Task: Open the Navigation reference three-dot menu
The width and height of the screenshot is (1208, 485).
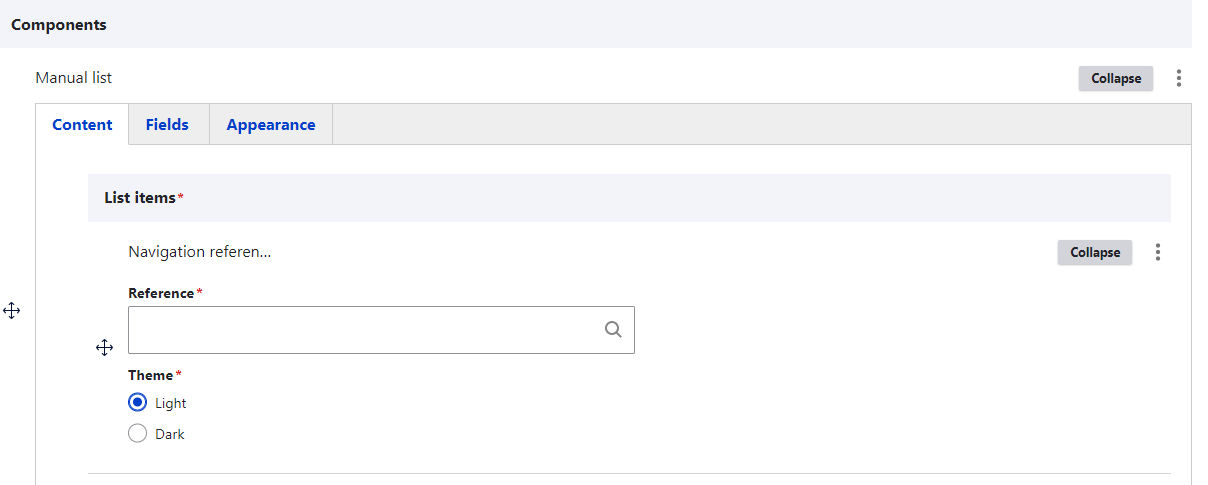Action: pos(1158,252)
